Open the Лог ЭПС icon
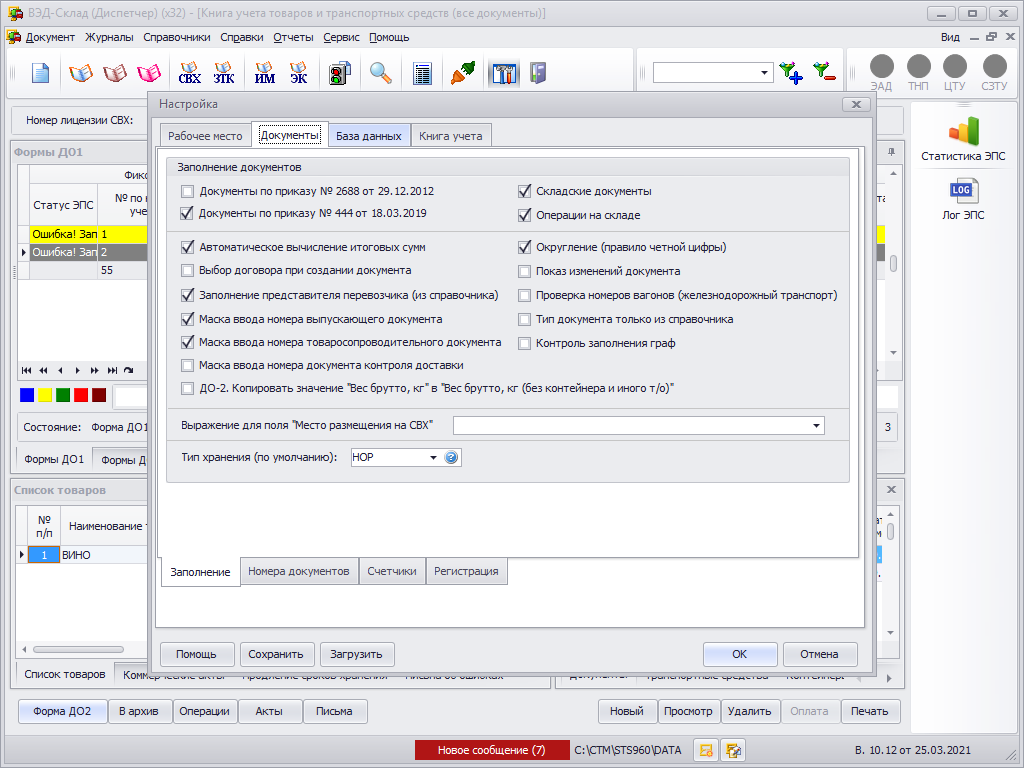The height and width of the screenshot is (768, 1024). 962,190
